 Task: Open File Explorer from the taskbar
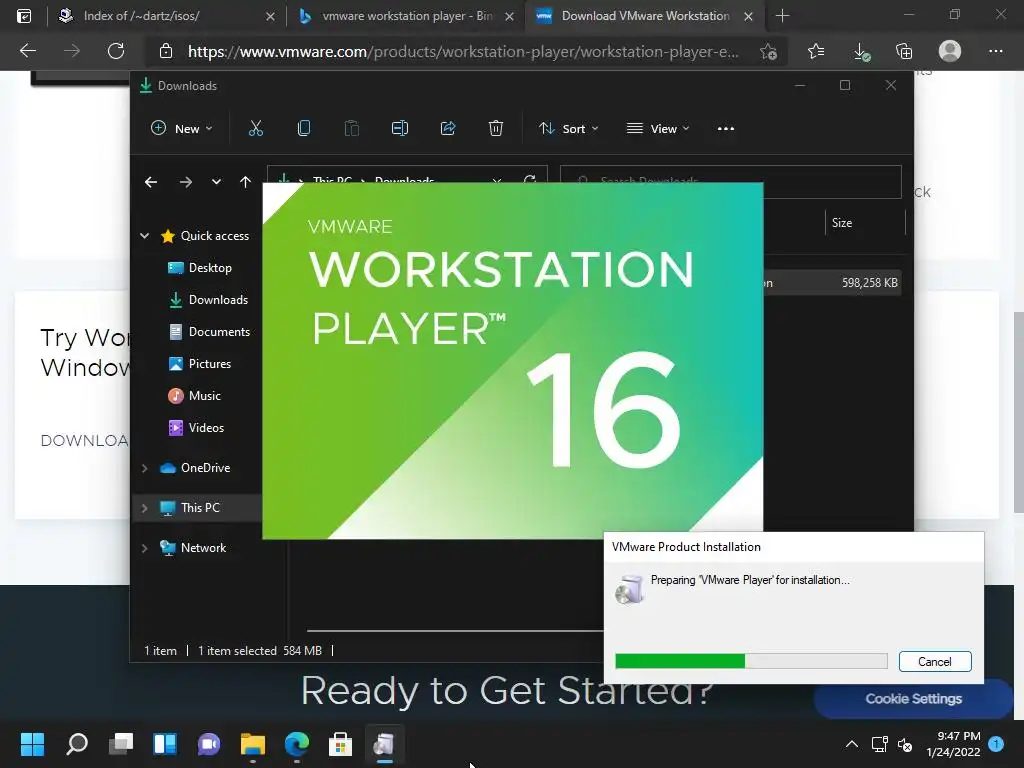click(x=253, y=744)
